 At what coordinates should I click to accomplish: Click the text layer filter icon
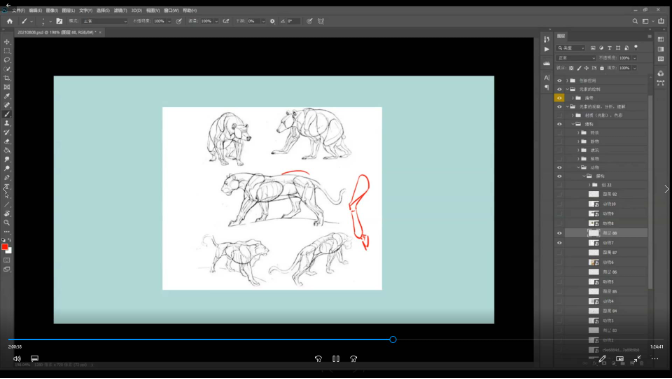pyautogui.click(x=609, y=48)
